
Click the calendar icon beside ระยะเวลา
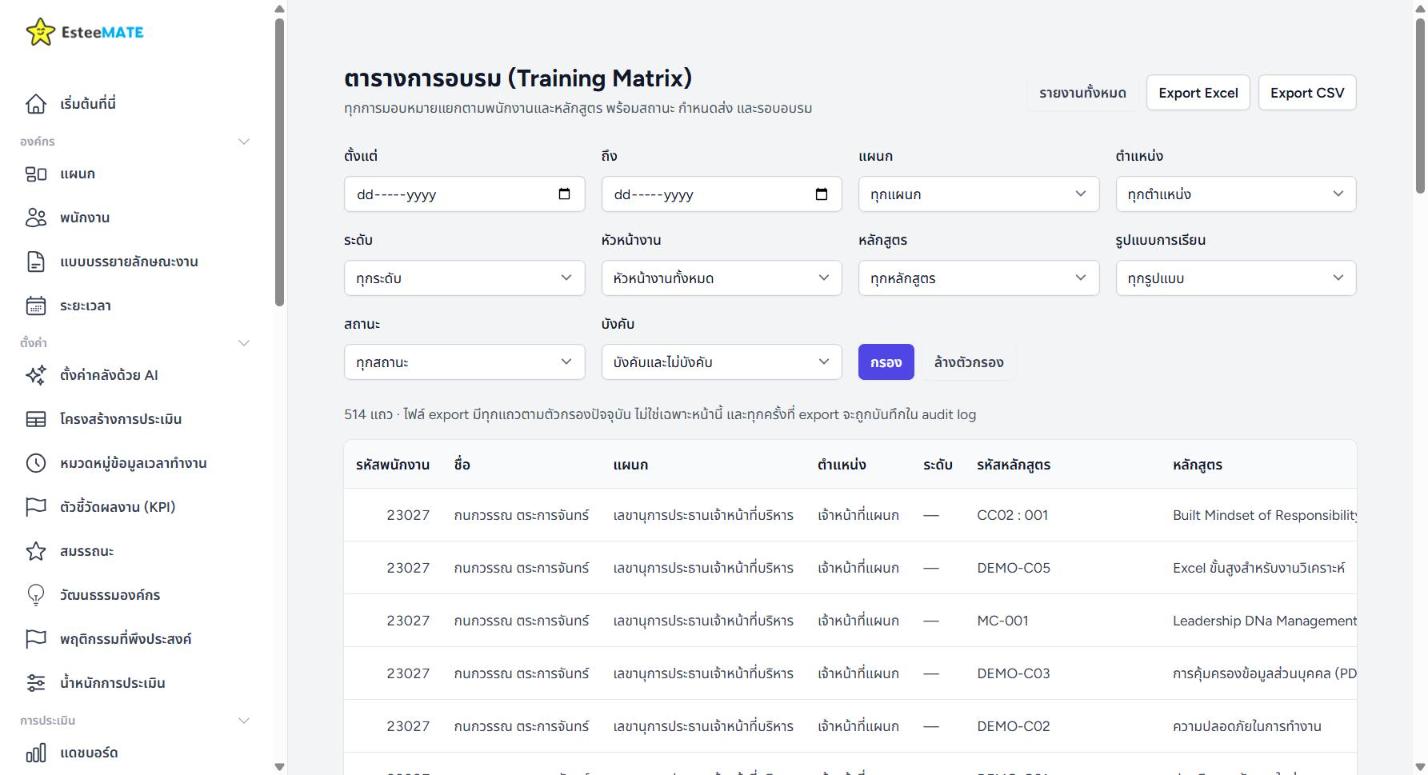point(36,307)
